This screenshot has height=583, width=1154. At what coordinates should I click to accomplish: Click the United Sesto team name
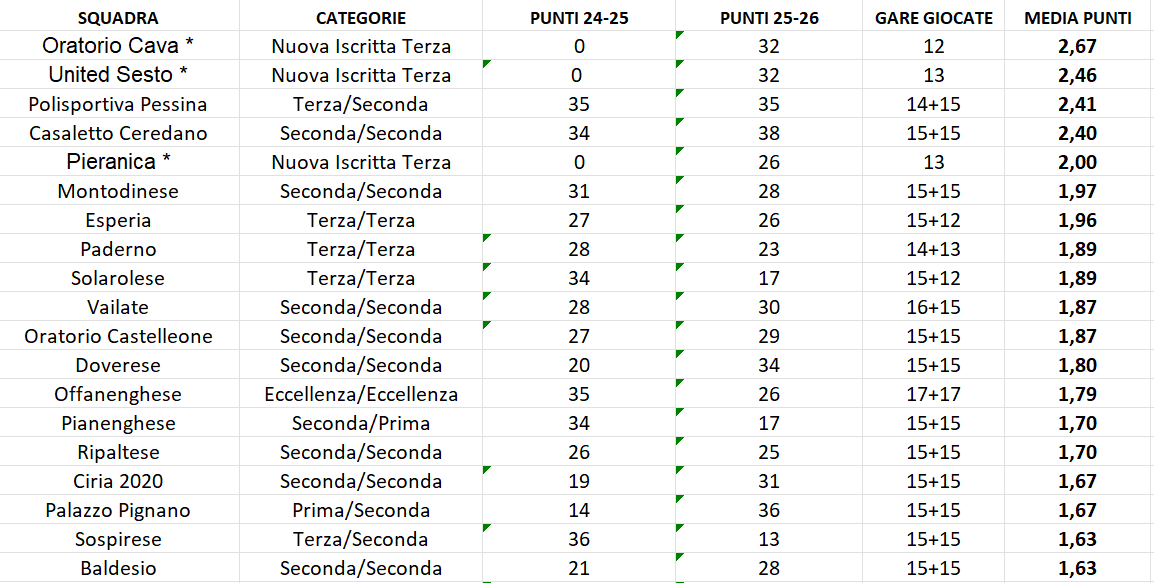pos(118,75)
